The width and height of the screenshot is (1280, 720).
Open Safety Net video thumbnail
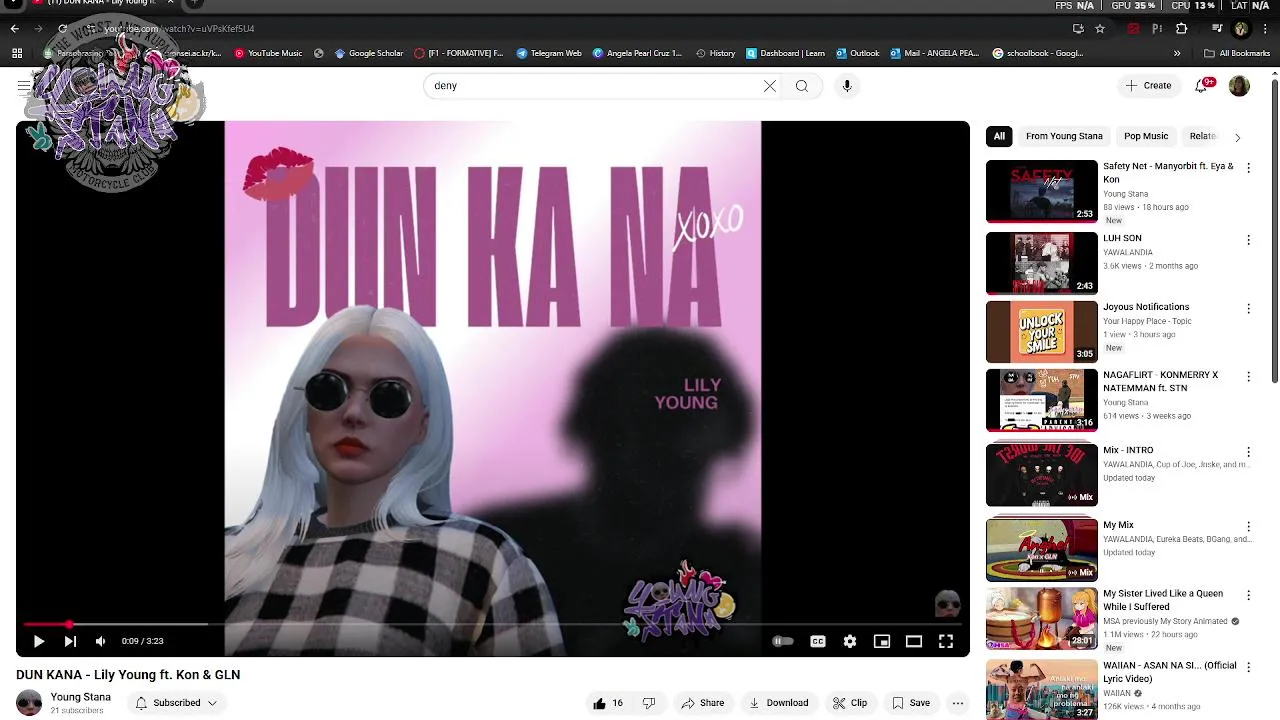pos(1042,191)
